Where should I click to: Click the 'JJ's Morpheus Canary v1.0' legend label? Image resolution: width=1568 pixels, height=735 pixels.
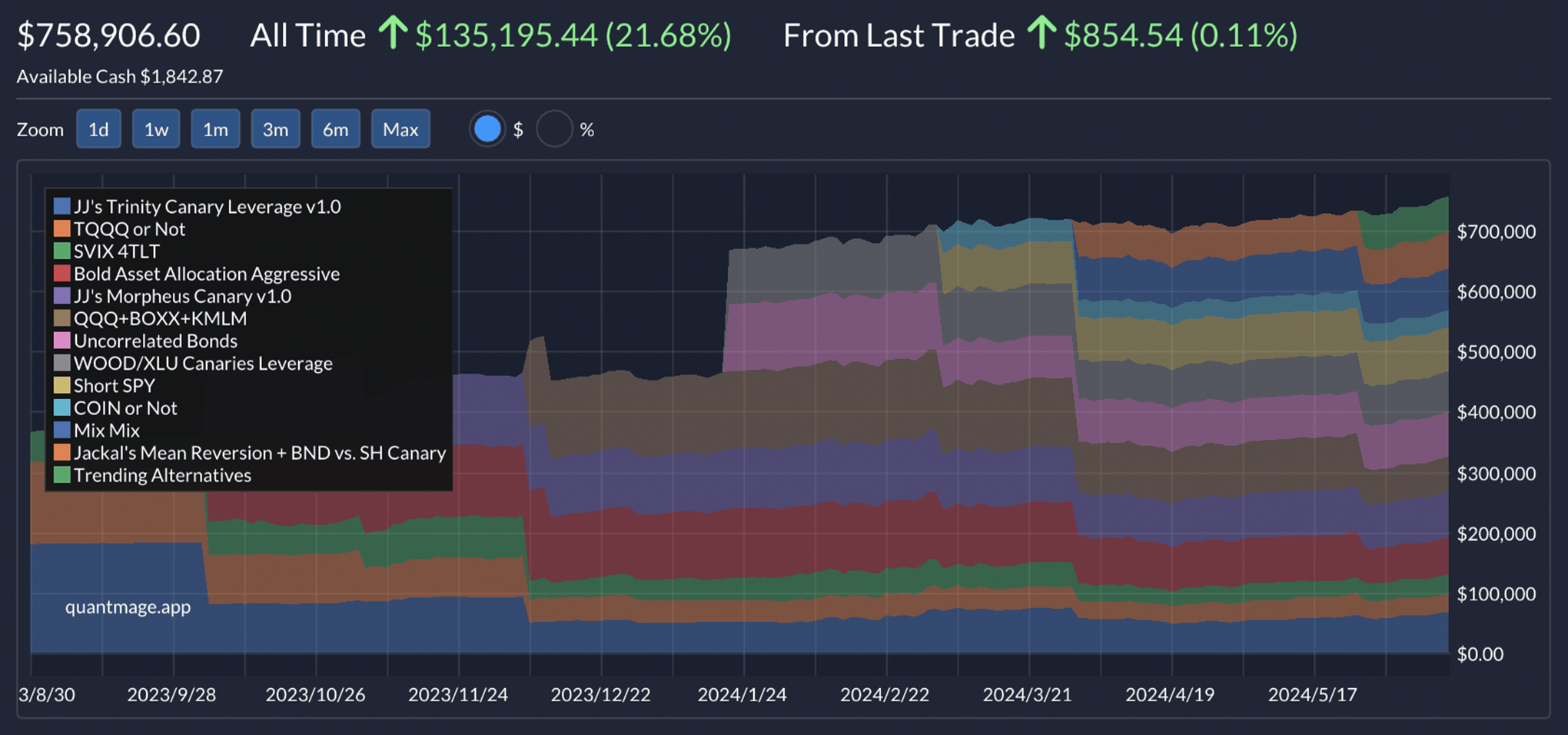point(183,296)
